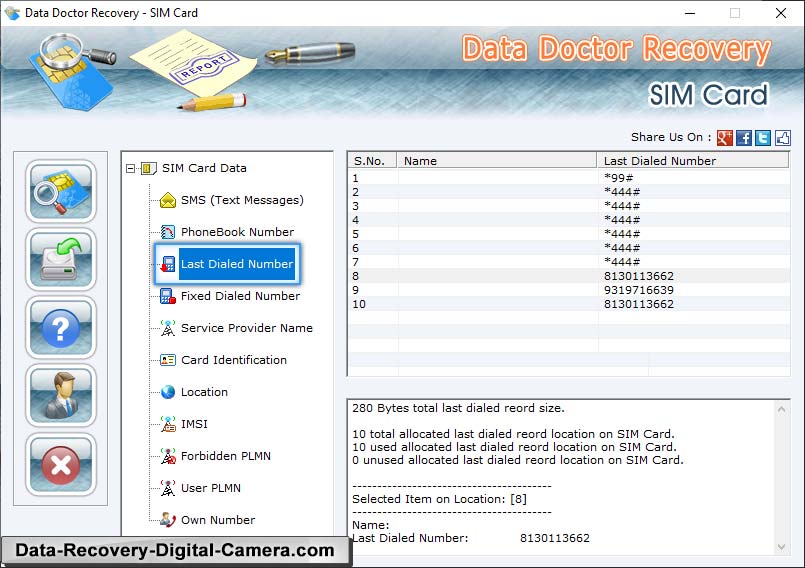This screenshot has height=568, width=805.
Task: Click the SMS envelope icon in tree
Action: [168, 200]
